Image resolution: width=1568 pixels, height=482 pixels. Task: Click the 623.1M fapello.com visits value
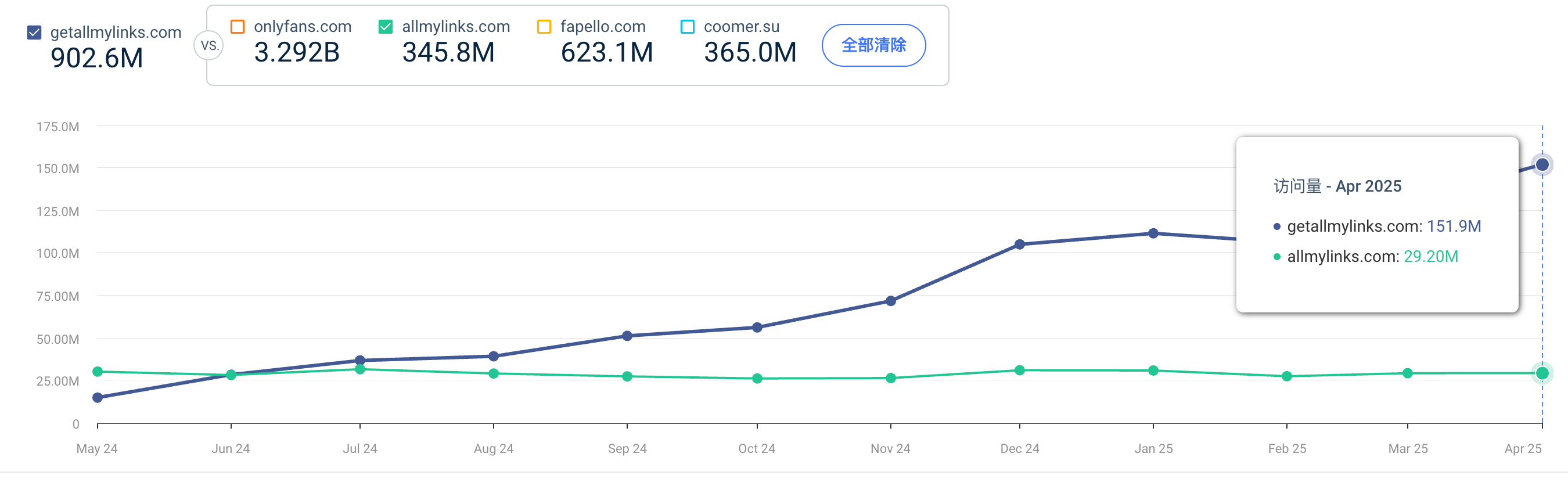tap(606, 52)
